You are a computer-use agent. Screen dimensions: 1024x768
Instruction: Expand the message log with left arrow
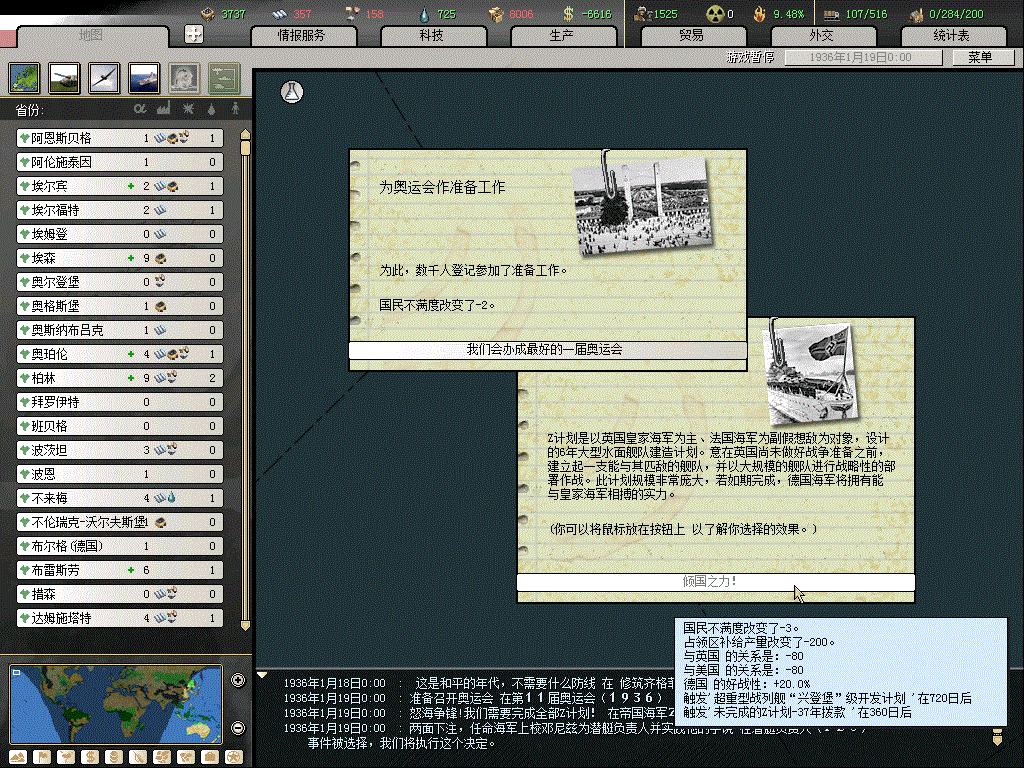(263, 675)
